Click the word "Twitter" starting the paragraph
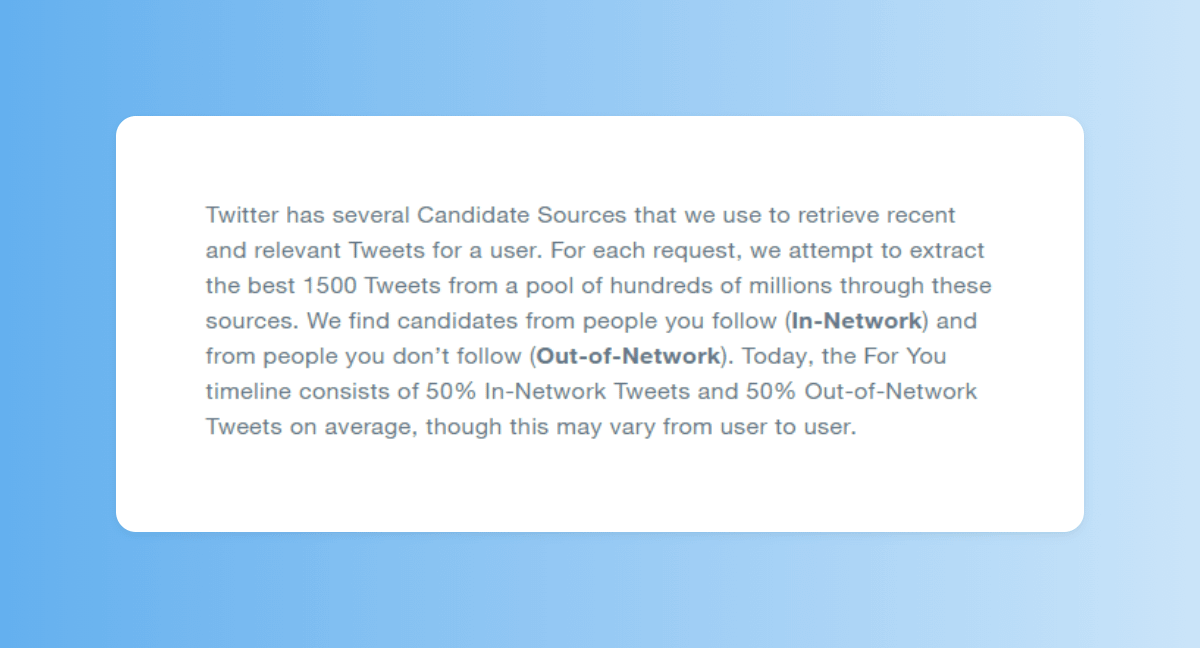Screen dimensions: 1200x648 (242, 215)
